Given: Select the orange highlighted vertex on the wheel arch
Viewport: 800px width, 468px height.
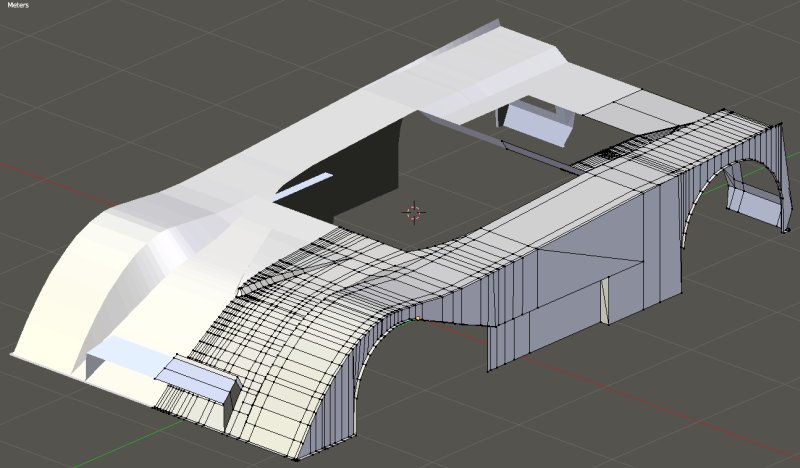Looking at the screenshot, I should point(418,318).
